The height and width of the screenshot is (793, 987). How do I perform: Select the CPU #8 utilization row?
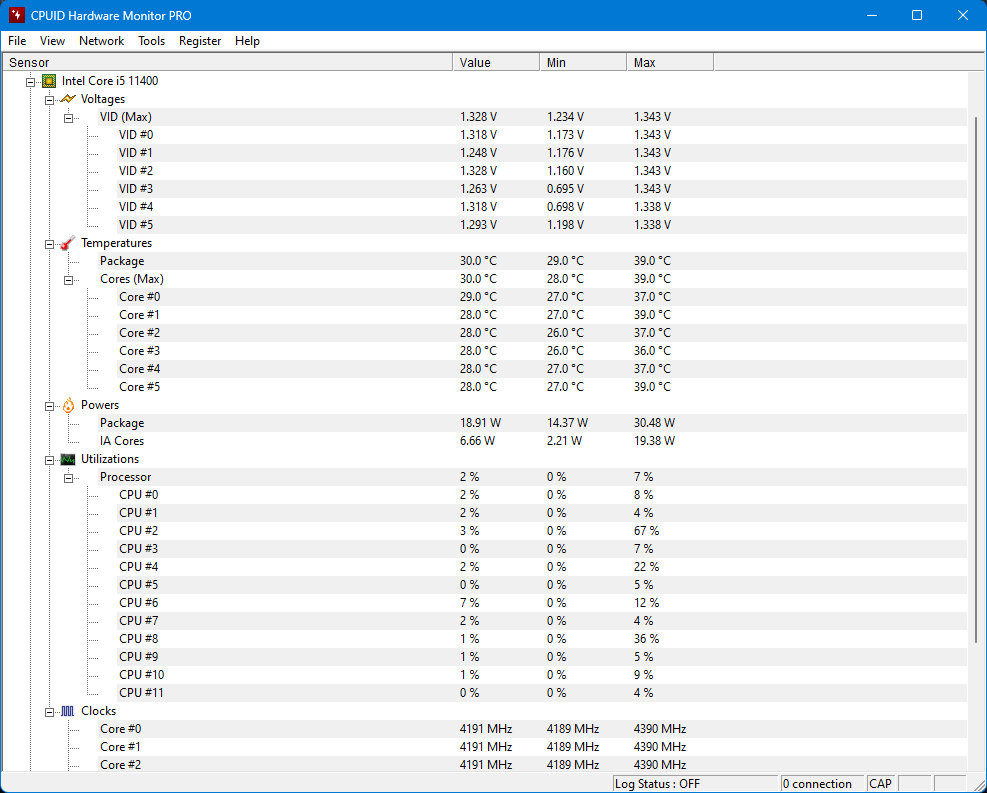(x=542, y=638)
